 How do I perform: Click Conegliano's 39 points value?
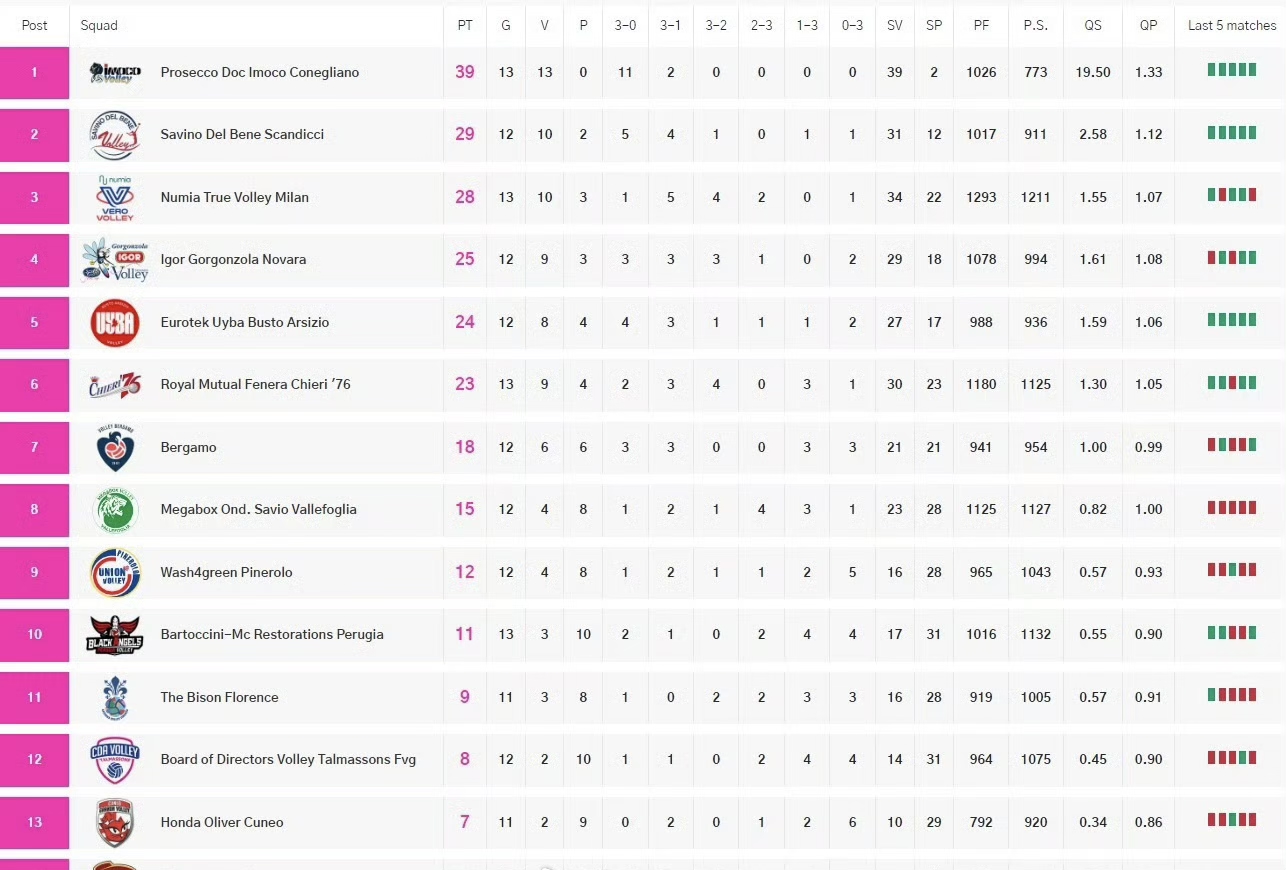[465, 72]
